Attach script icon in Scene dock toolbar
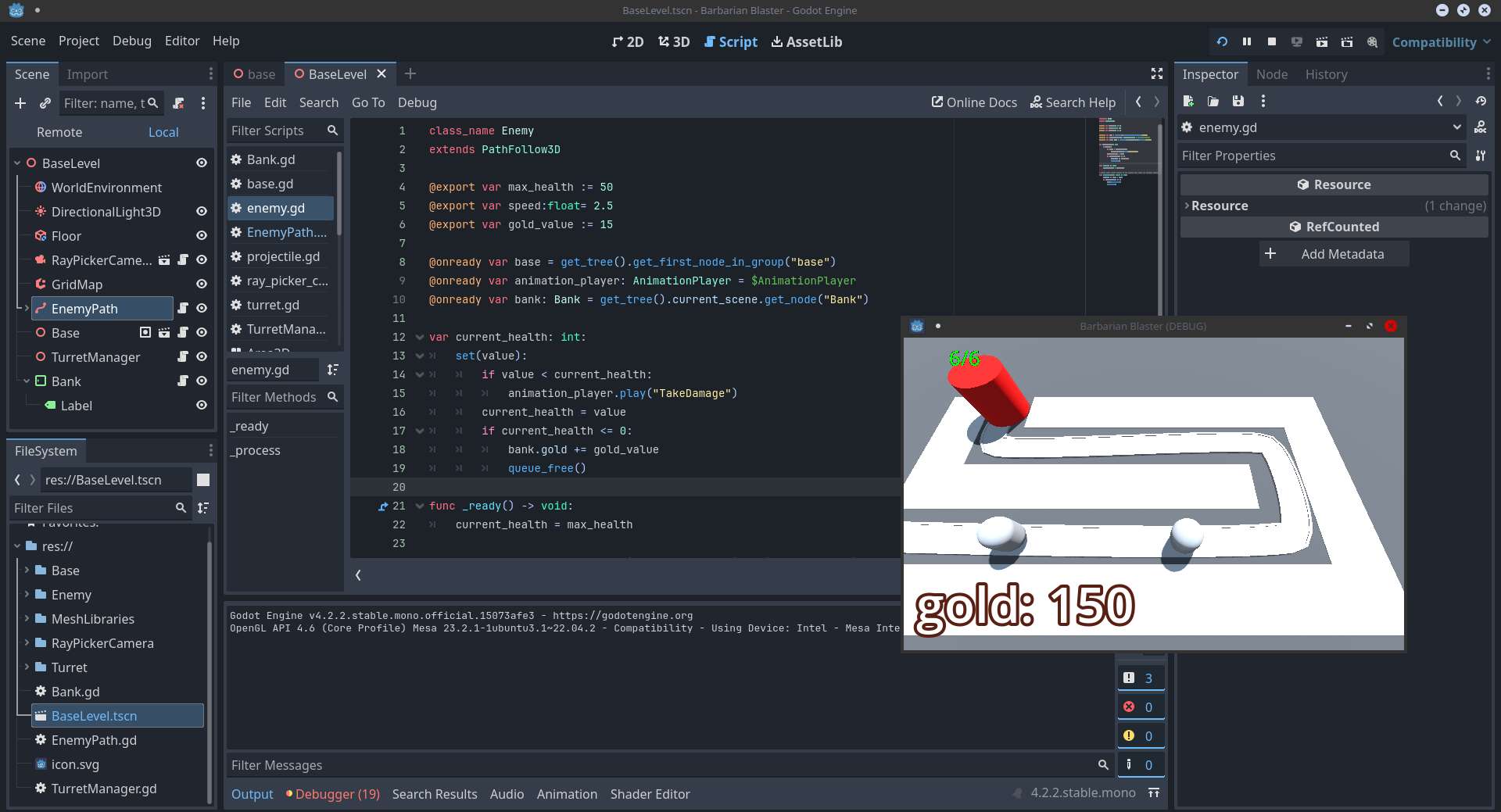 click(178, 103)
